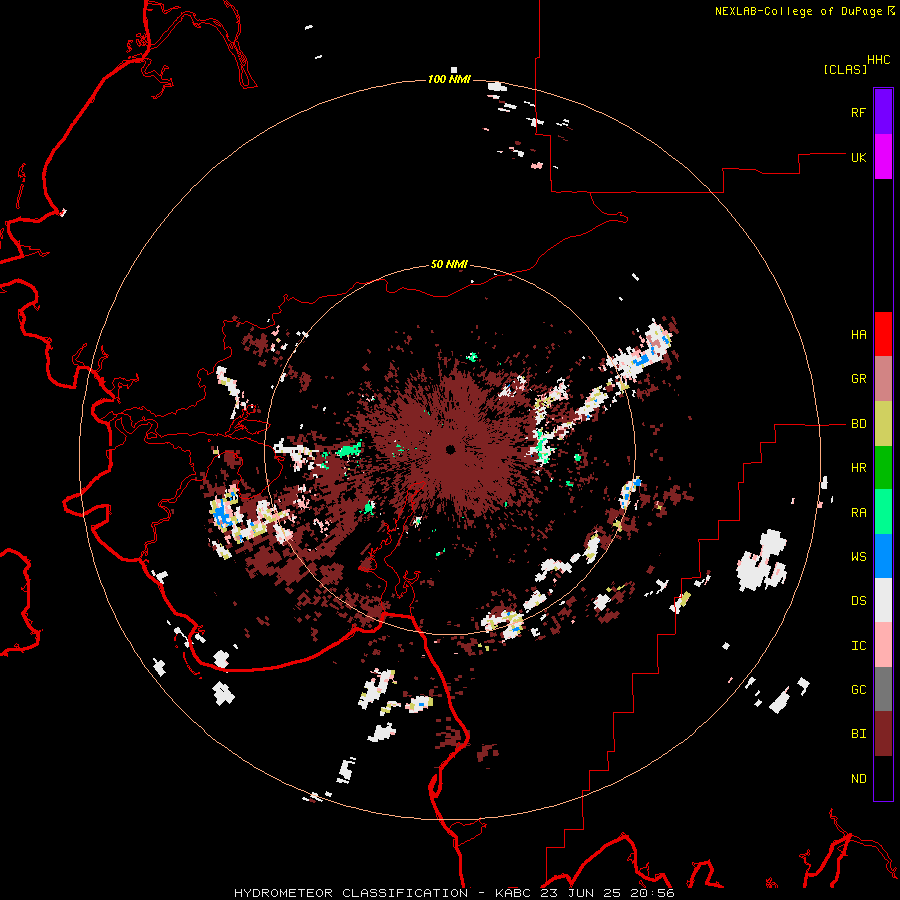
Task: Select the yellow BD big-drops color swatch
Action: 883,424
